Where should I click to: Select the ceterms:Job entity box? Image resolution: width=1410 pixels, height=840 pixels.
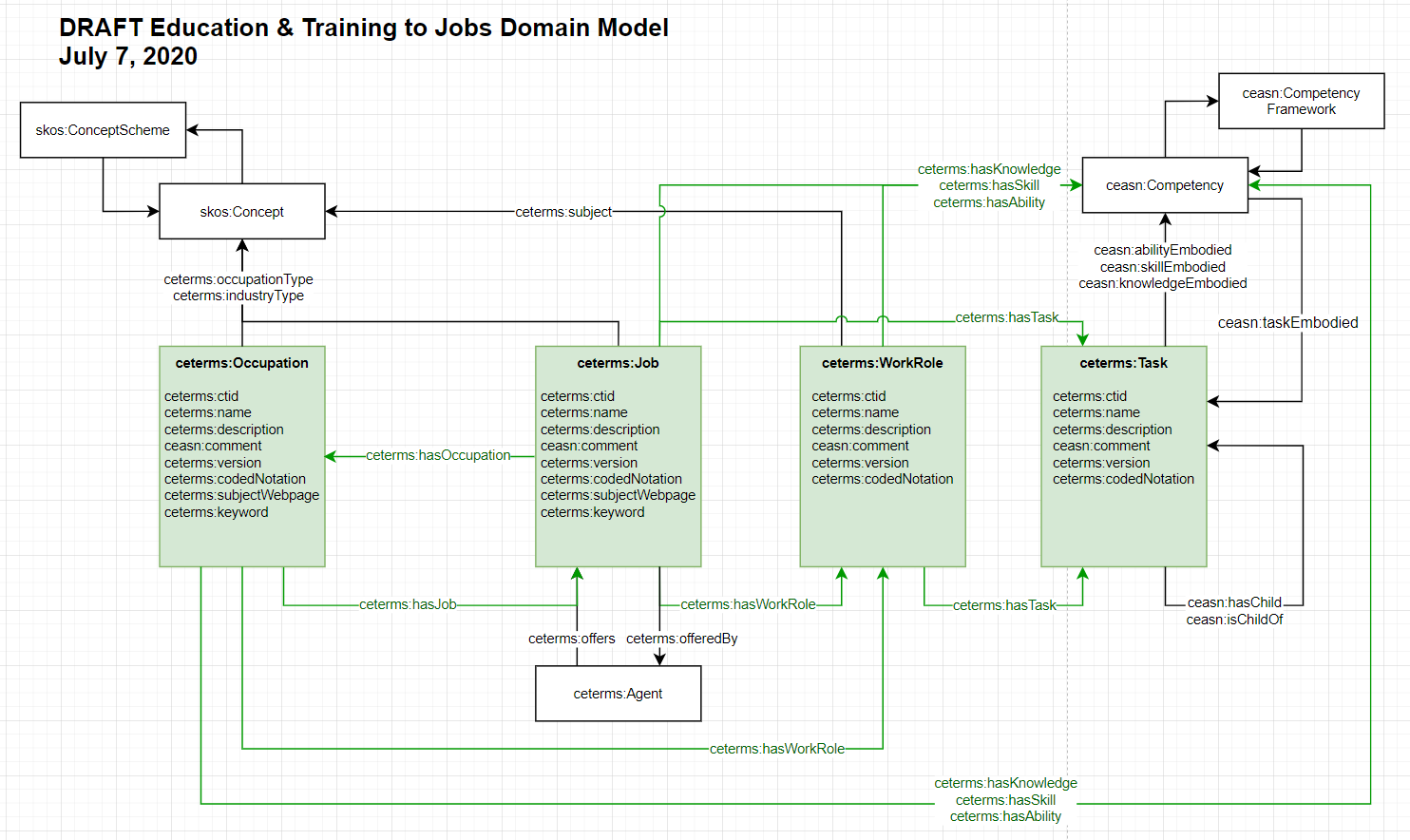[618, 456]
